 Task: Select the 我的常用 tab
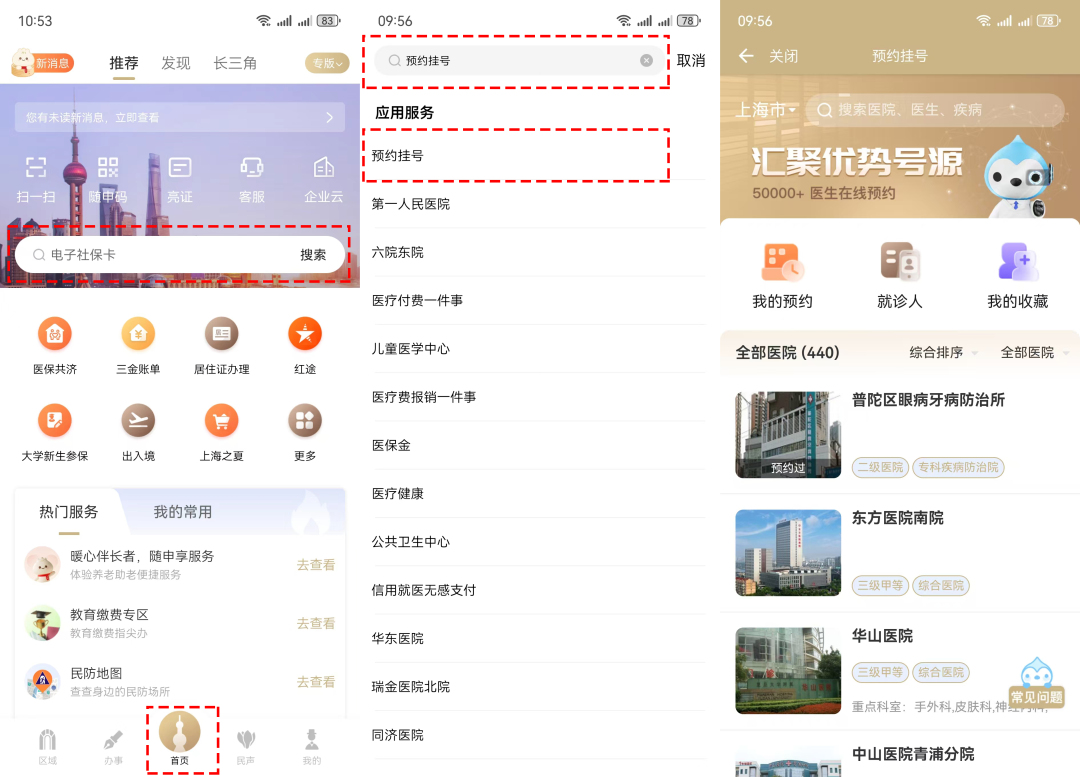coord(183,512)
